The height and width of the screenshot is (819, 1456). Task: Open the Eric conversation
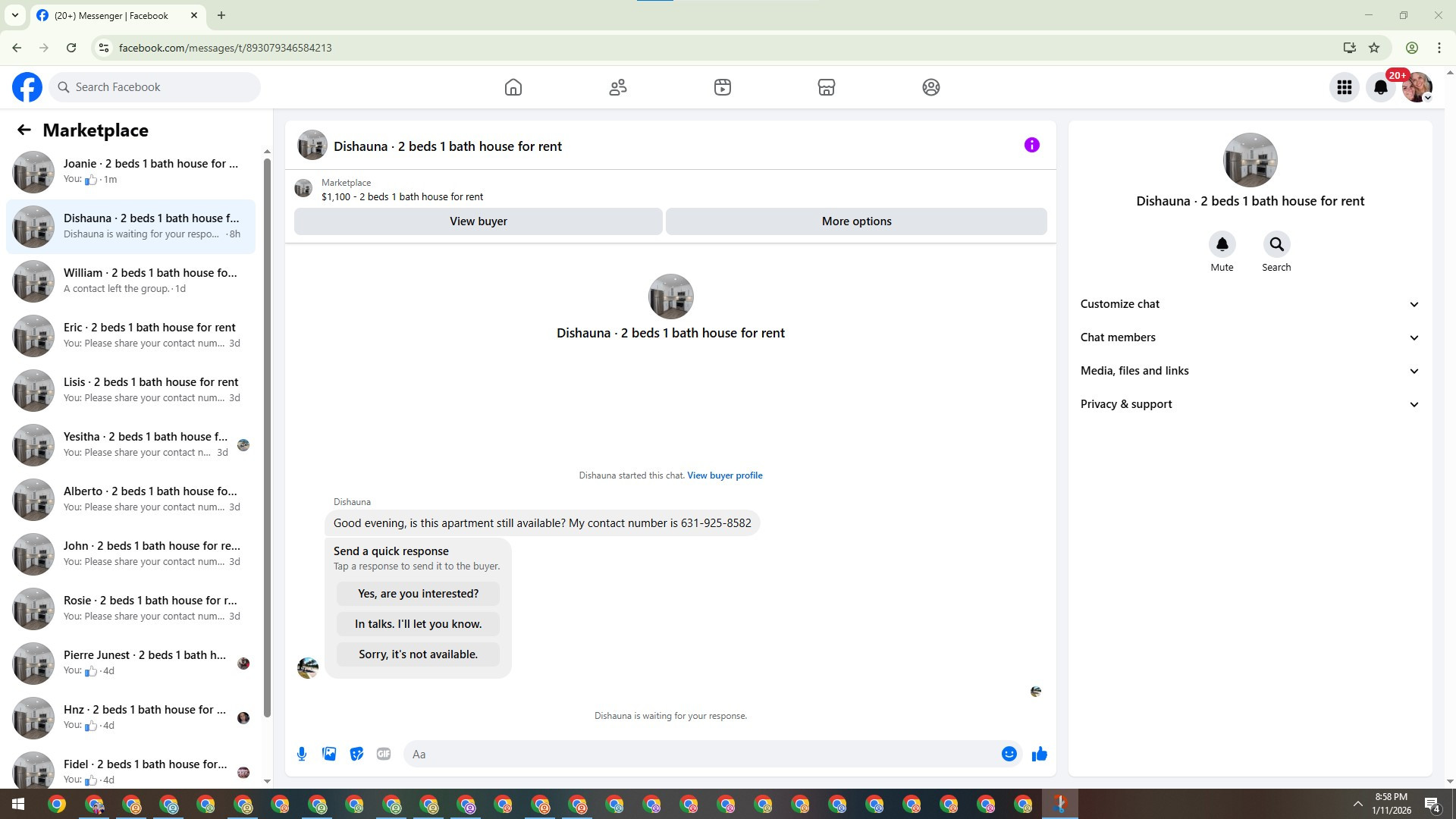pos(130,336)
